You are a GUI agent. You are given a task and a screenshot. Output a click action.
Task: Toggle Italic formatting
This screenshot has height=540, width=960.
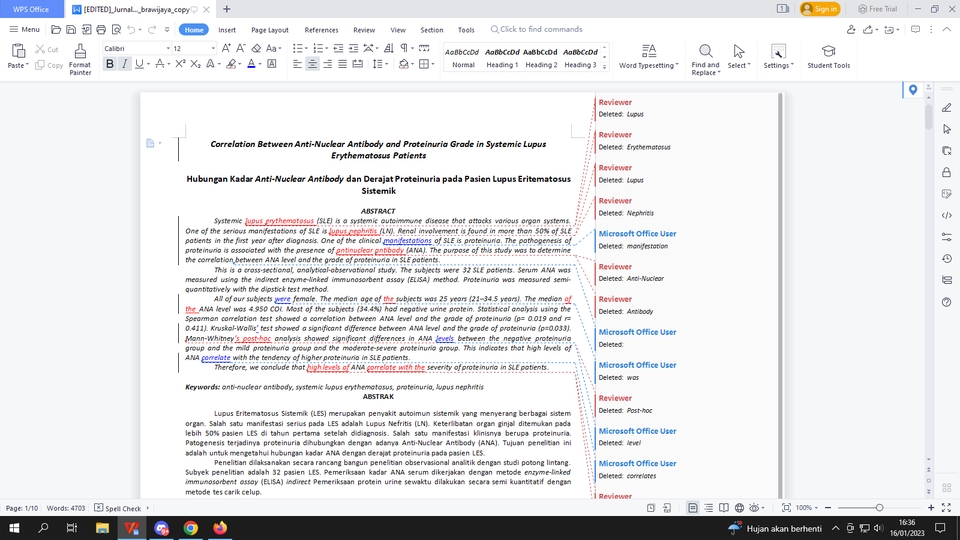coord(124,64)
